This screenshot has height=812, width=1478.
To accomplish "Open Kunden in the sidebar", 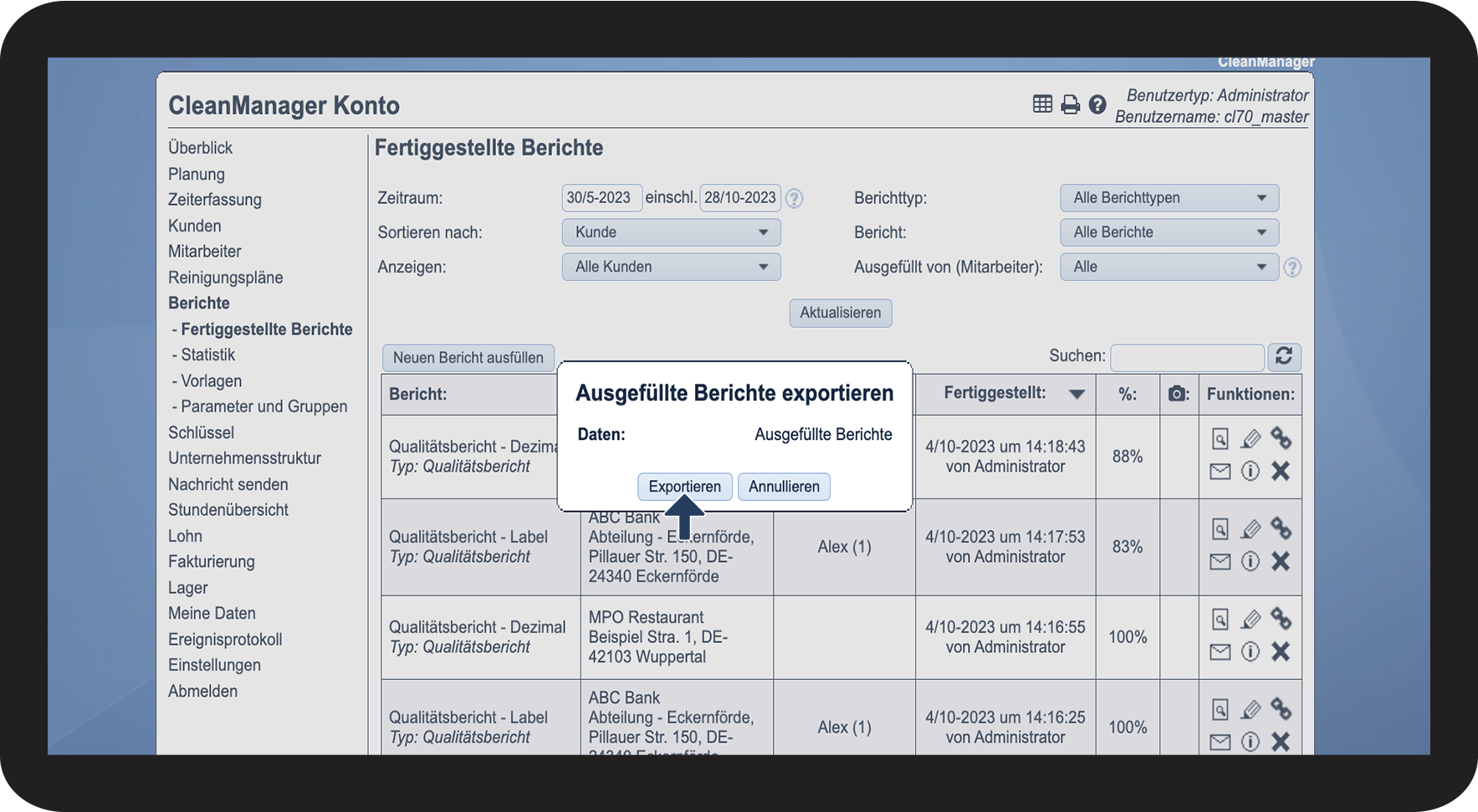I will click(195, 226).
